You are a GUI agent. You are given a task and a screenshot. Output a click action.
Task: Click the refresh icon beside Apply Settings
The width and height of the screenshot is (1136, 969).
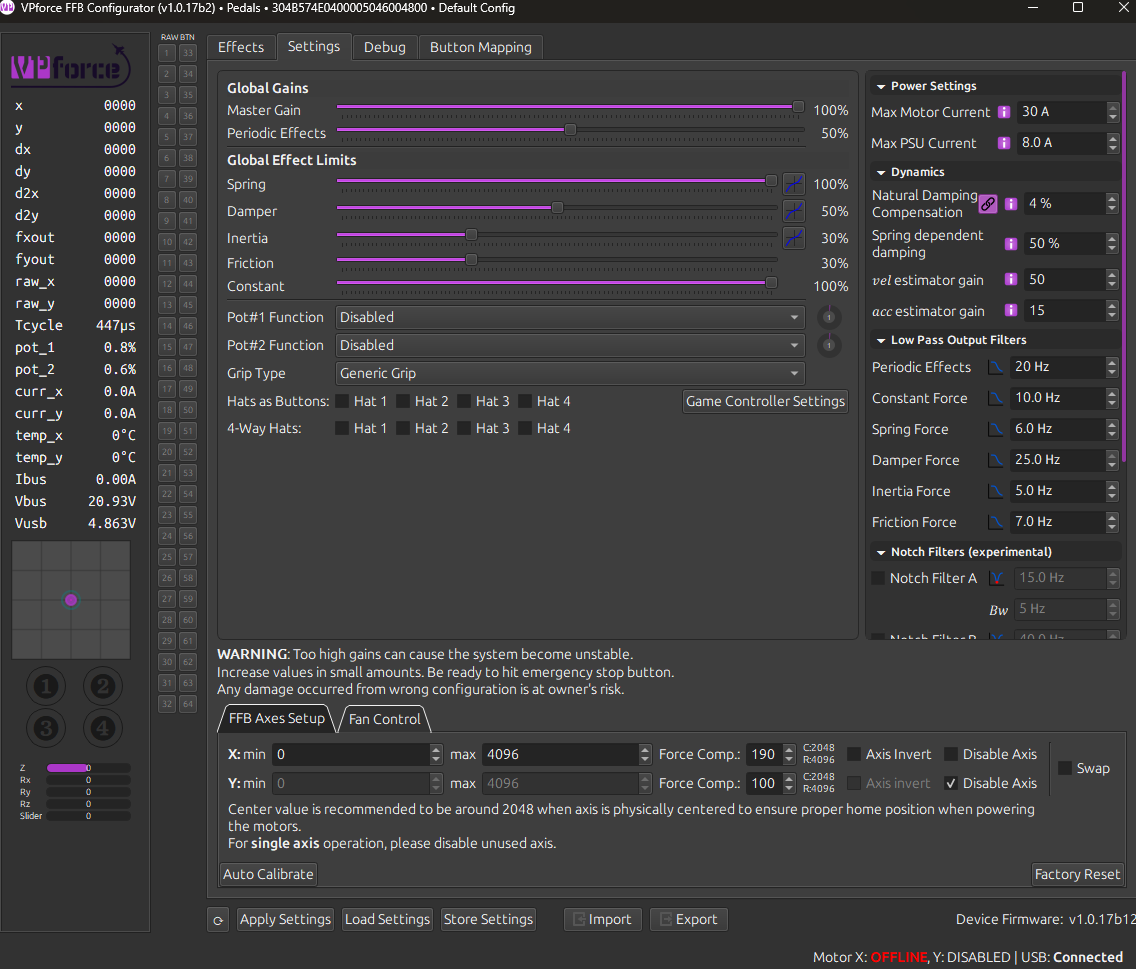219,920
